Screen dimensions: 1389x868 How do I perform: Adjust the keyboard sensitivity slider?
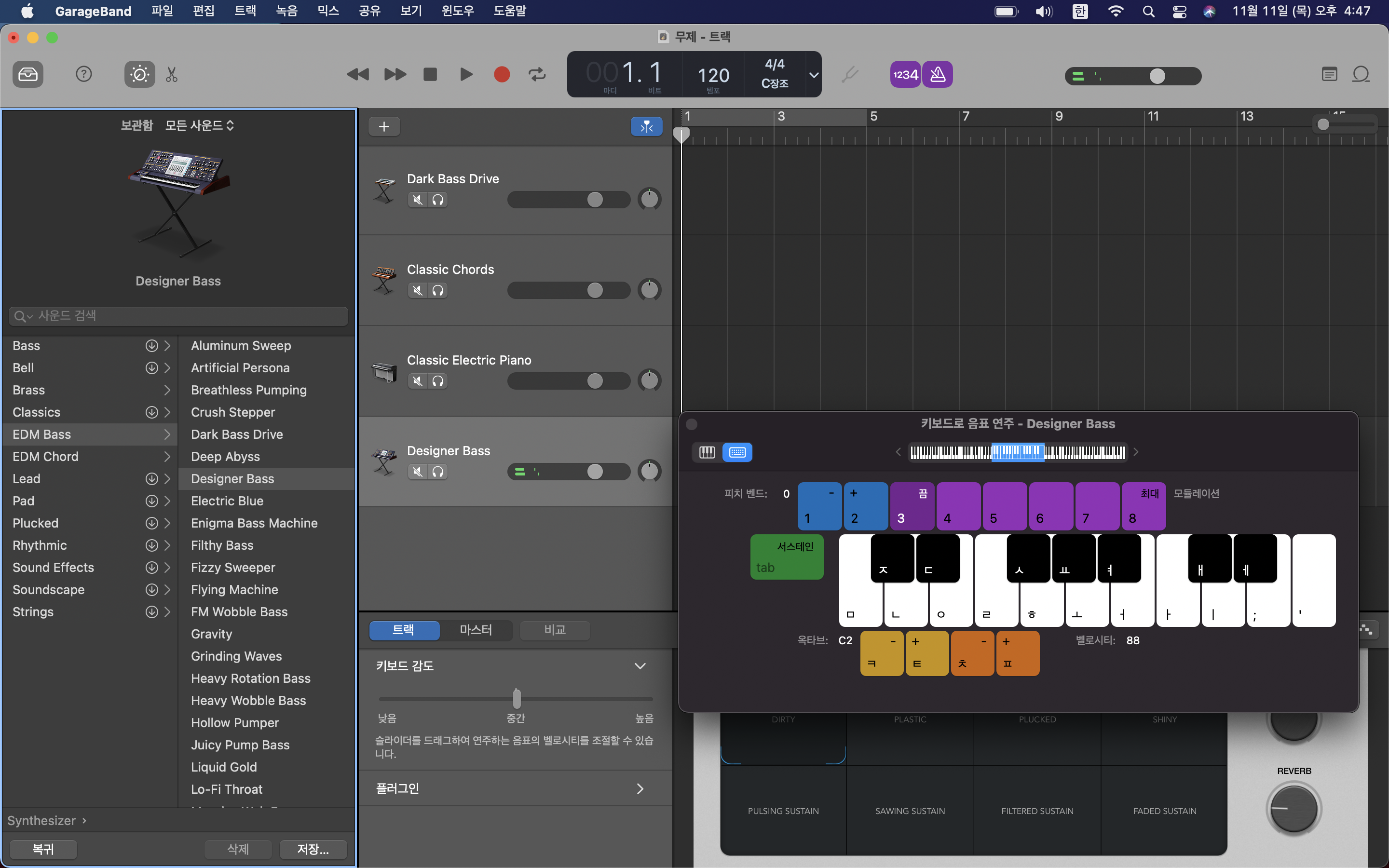pos(516,699)
